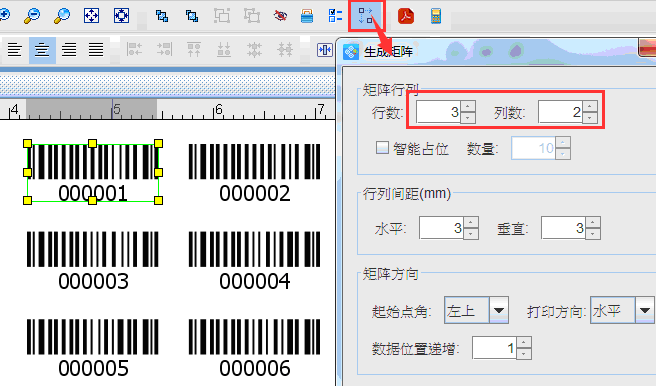The height and width of the screenshot is (386, 656).
Task: Select align text right
Action: coord(69,50)
